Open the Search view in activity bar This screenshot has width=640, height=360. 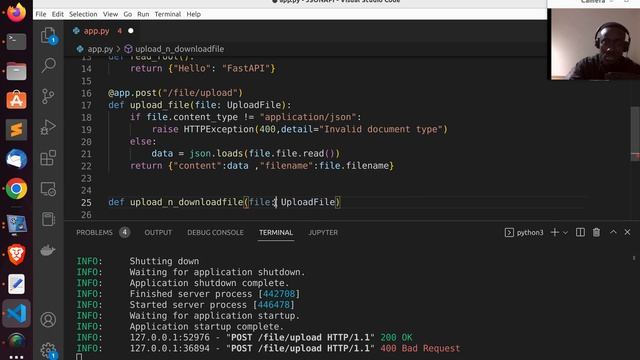pyautogui.click(x=48, y=65)
